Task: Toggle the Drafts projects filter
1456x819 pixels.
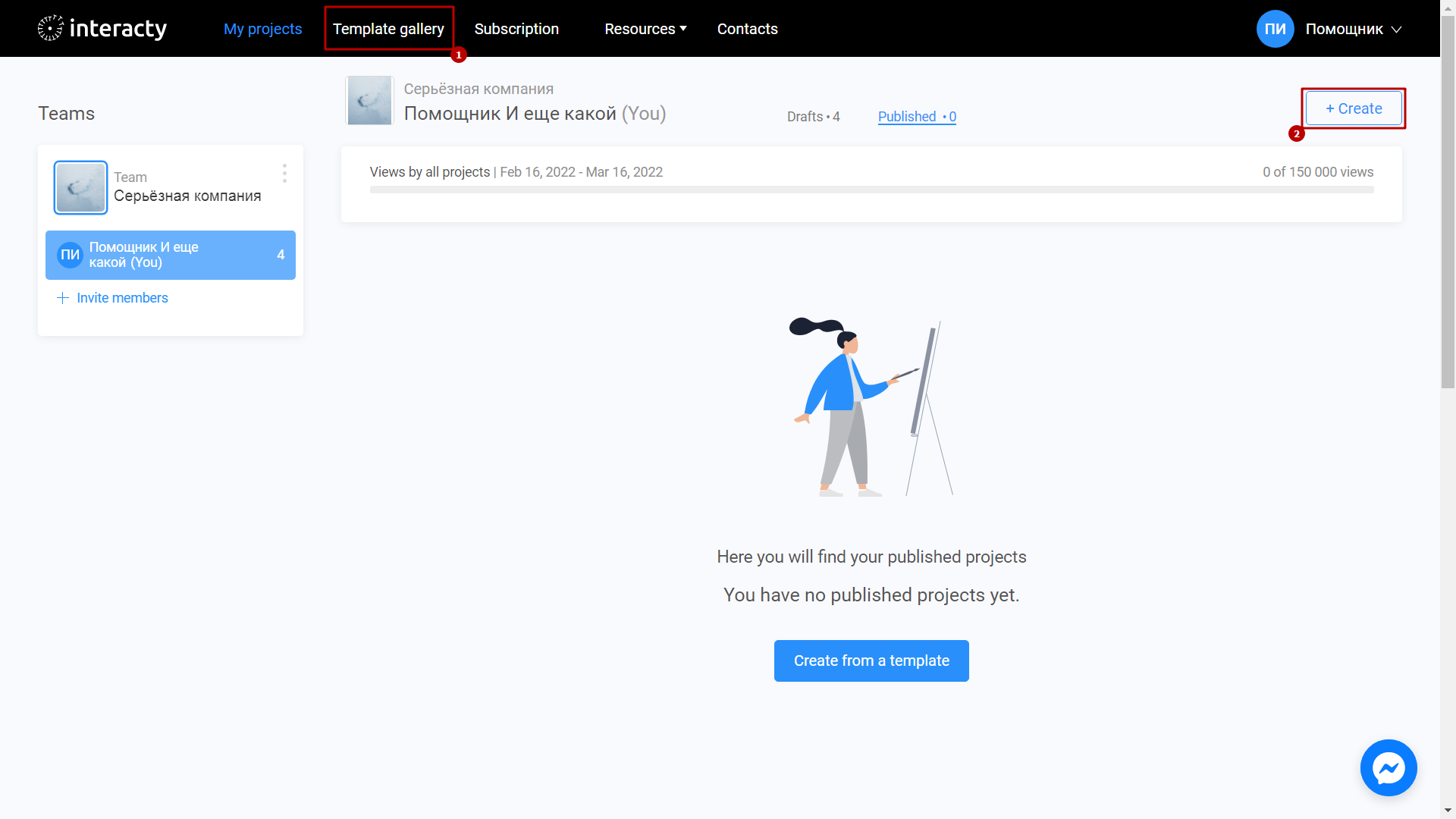Action: tap(813, 117)
